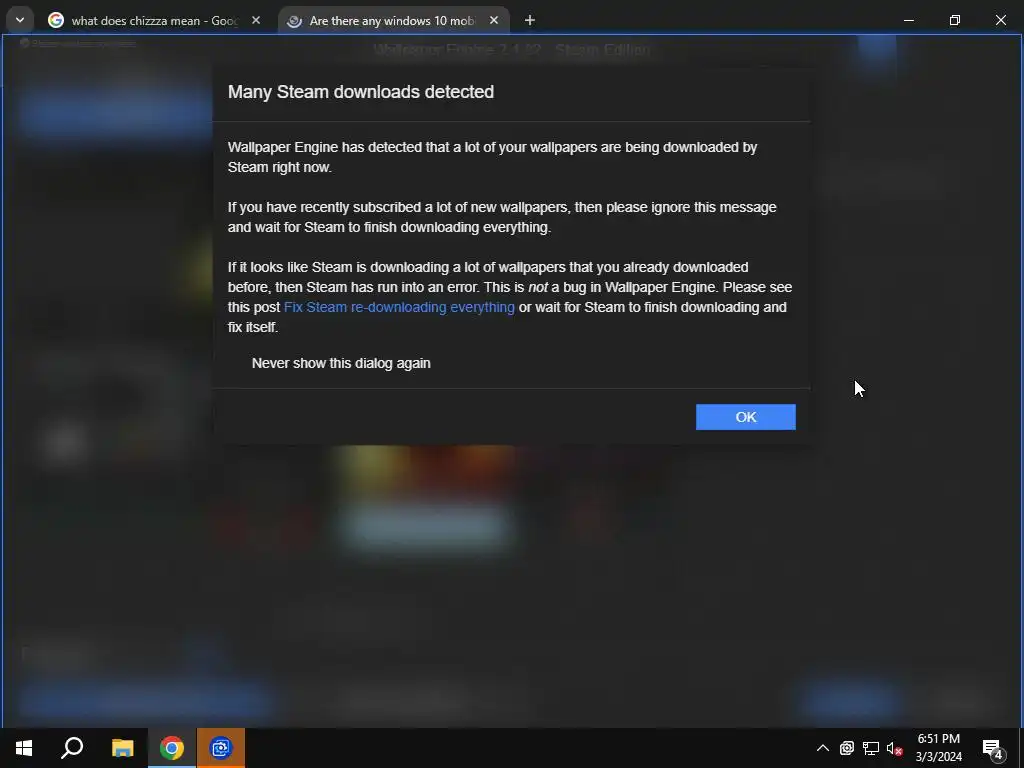Open the Windows Start menu
Viewport: 1024px width, 768px height.
coord(24,748)
